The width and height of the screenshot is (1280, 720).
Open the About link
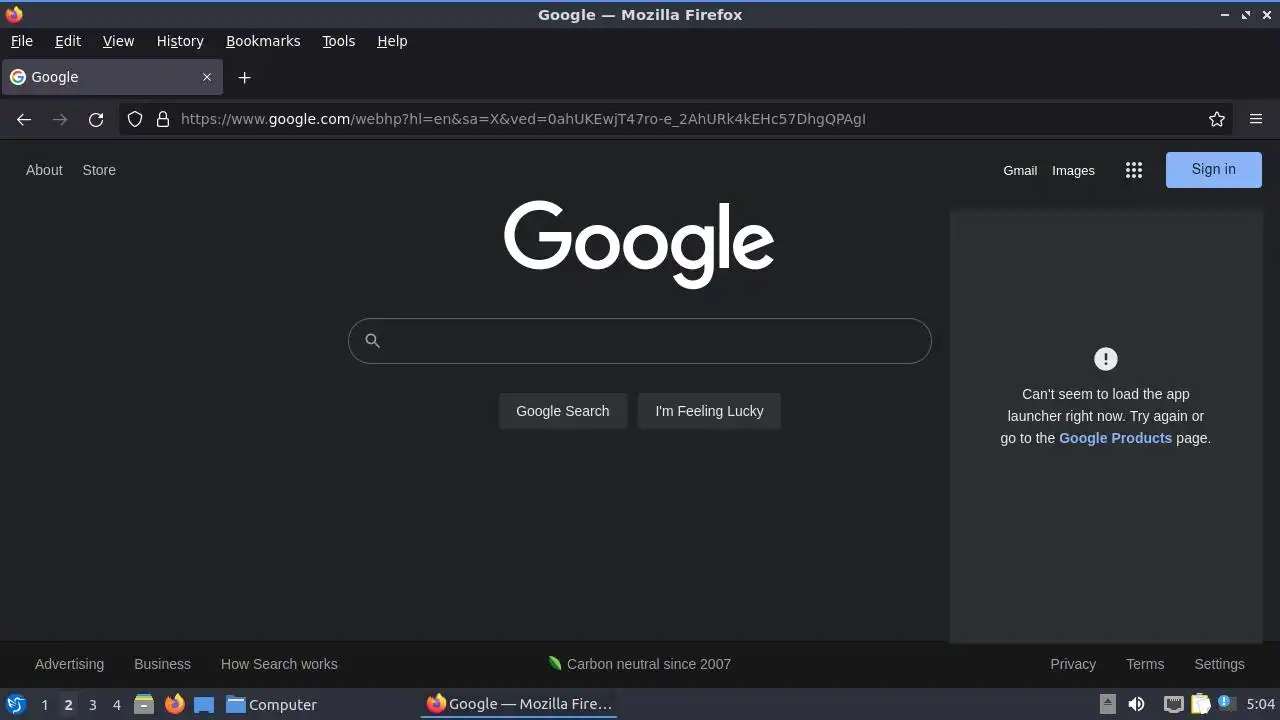[x=44, y=170]
